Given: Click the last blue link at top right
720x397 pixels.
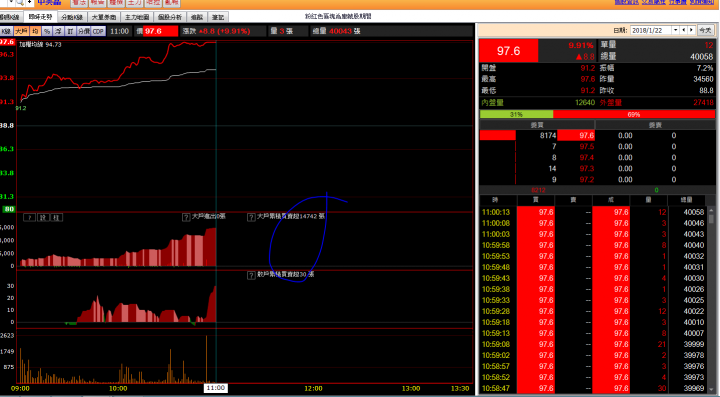Looking at the screenshot, I should tap(702, 2).
